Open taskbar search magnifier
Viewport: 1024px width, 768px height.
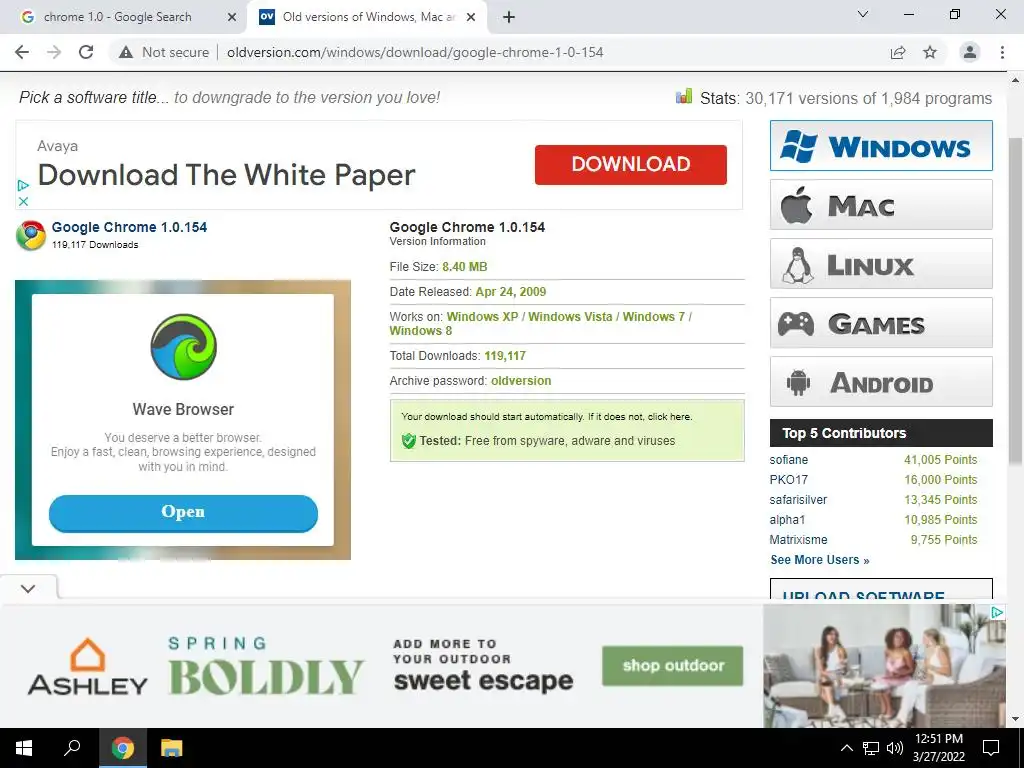[72, 748]
